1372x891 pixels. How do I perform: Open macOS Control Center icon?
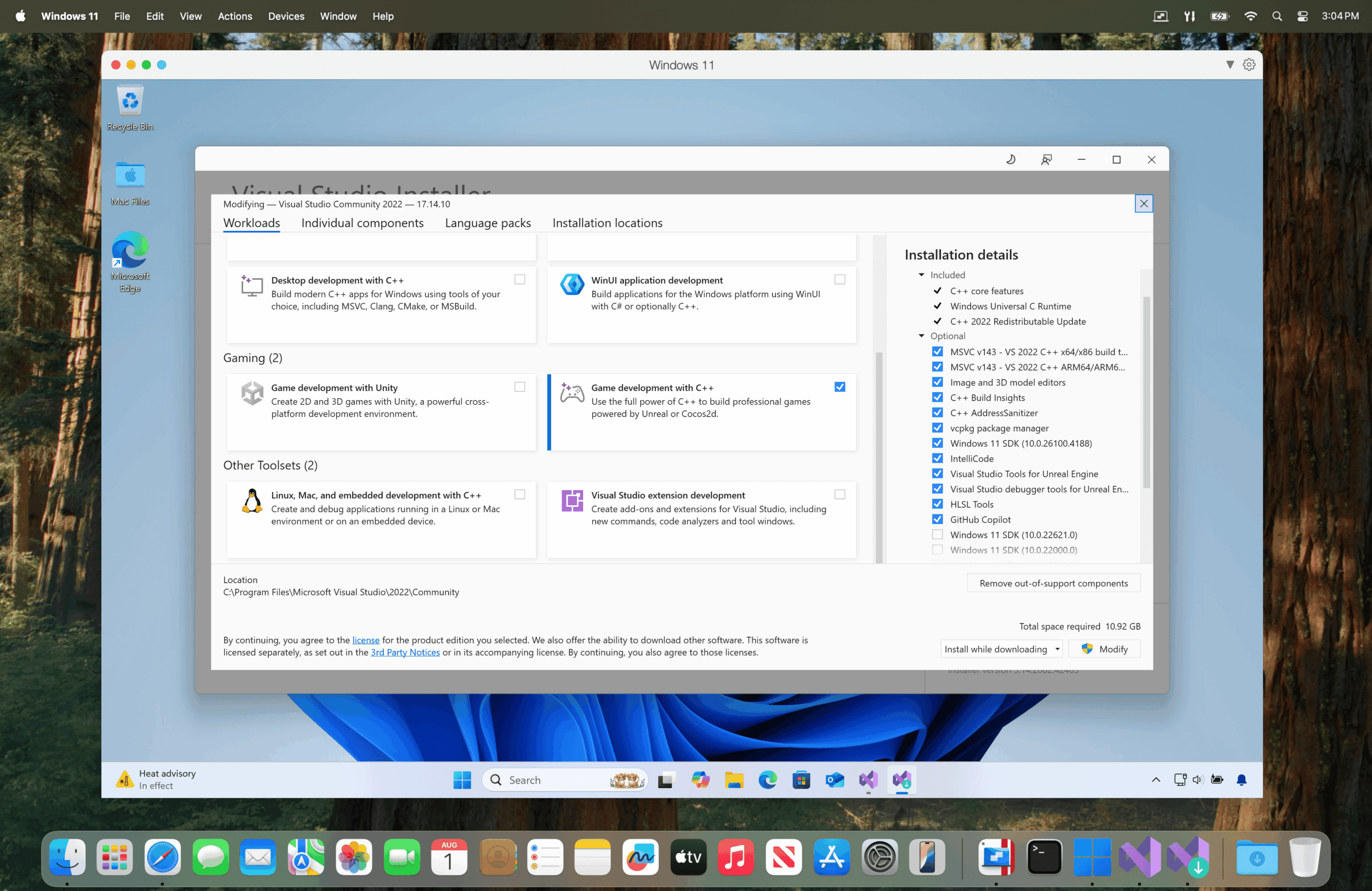[1302, 16]
